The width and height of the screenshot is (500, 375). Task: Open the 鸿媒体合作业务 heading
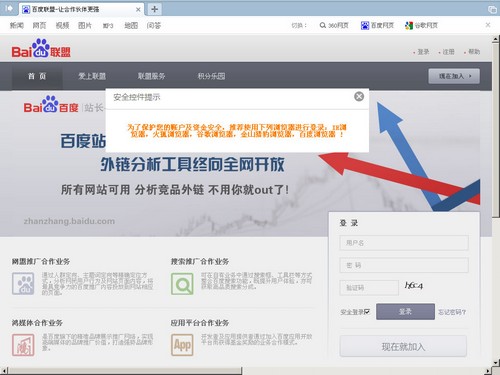(x=37, y=323)
